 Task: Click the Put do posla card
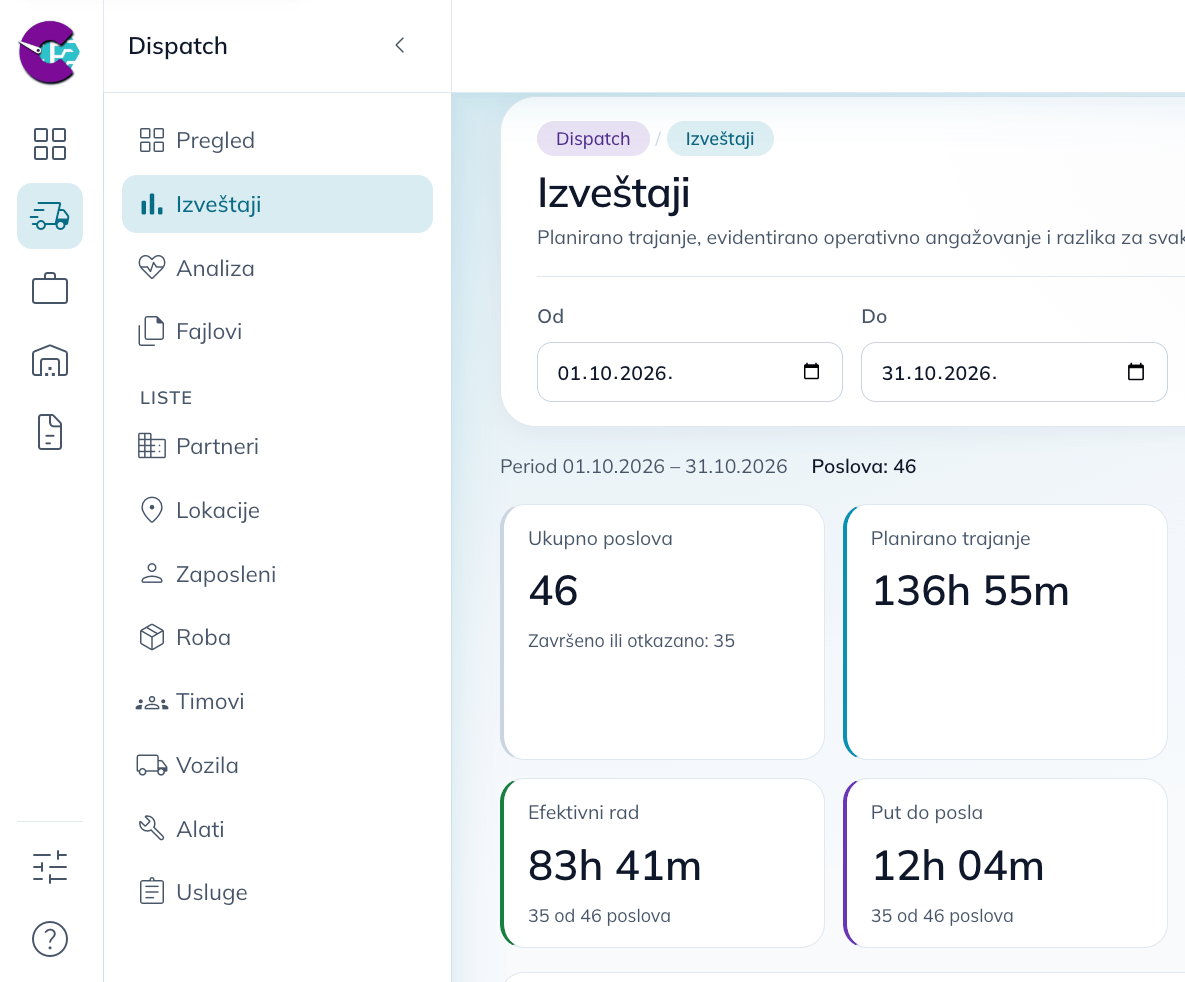pyautogui.click(x=1005, y=863)
